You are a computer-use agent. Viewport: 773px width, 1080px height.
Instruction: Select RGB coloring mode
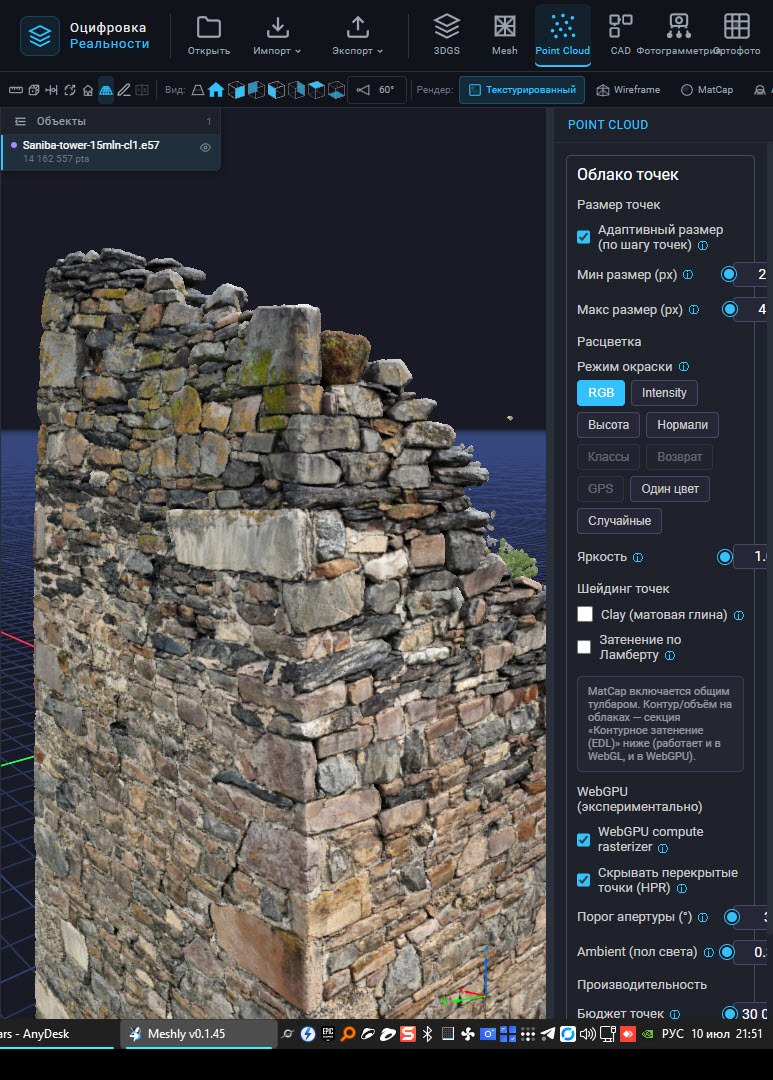coord(601,393)
